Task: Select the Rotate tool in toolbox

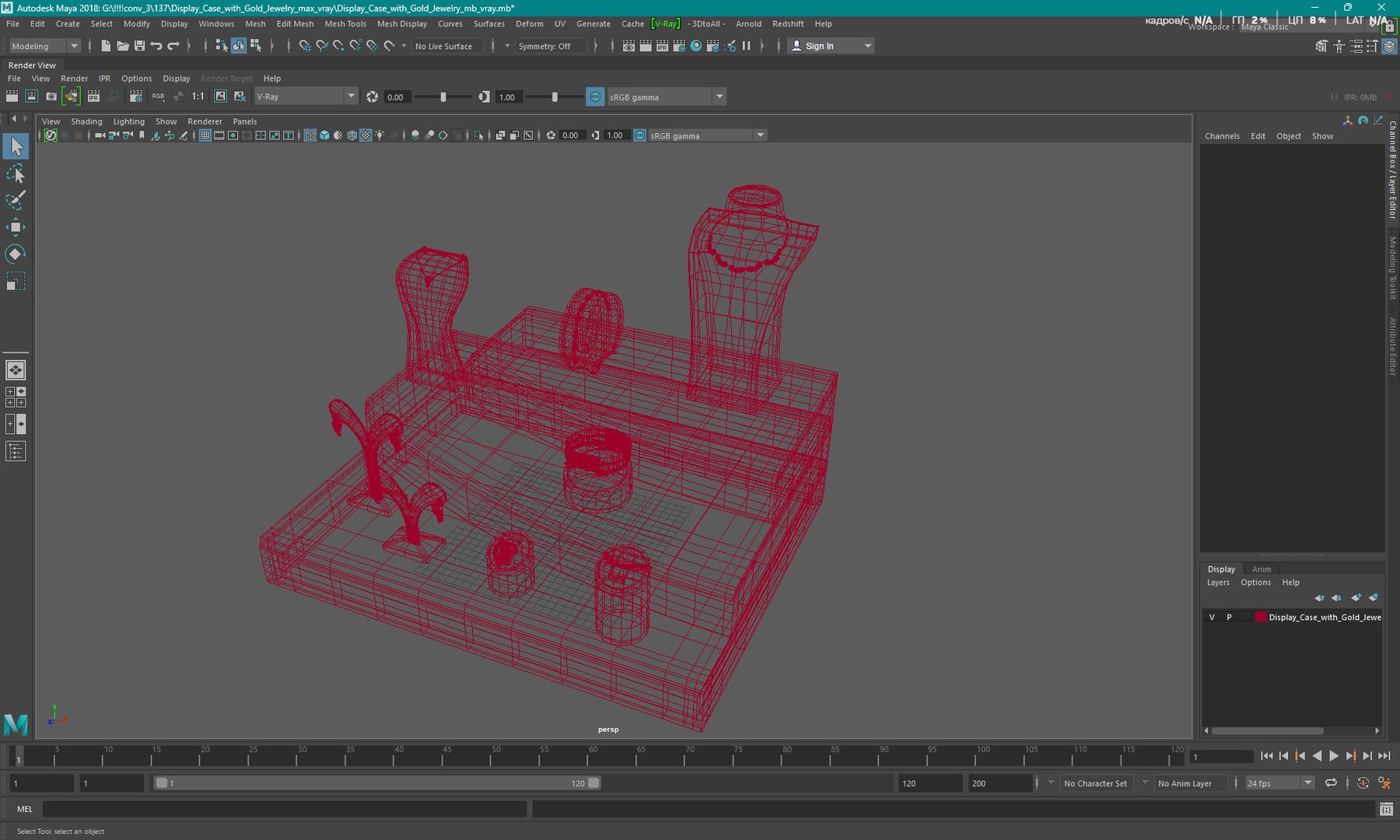Action: click(x=15, y=254)
